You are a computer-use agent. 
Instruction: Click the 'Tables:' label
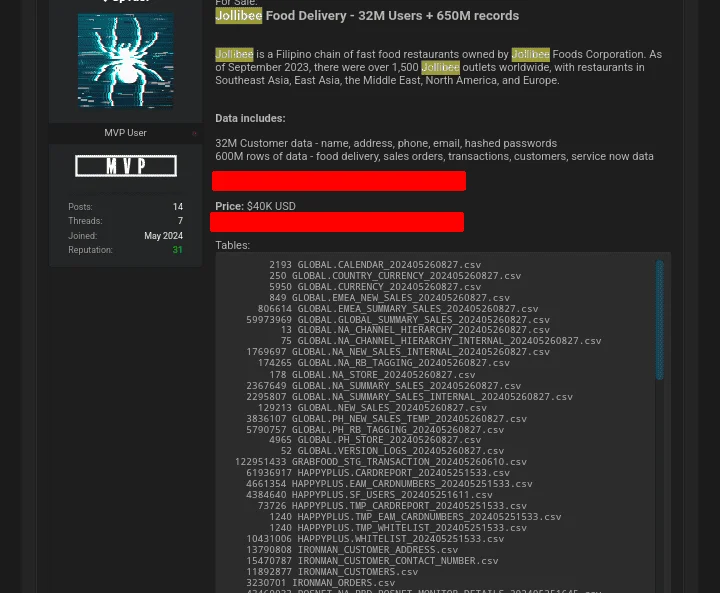pyautogui.click(x=233, y=245)
